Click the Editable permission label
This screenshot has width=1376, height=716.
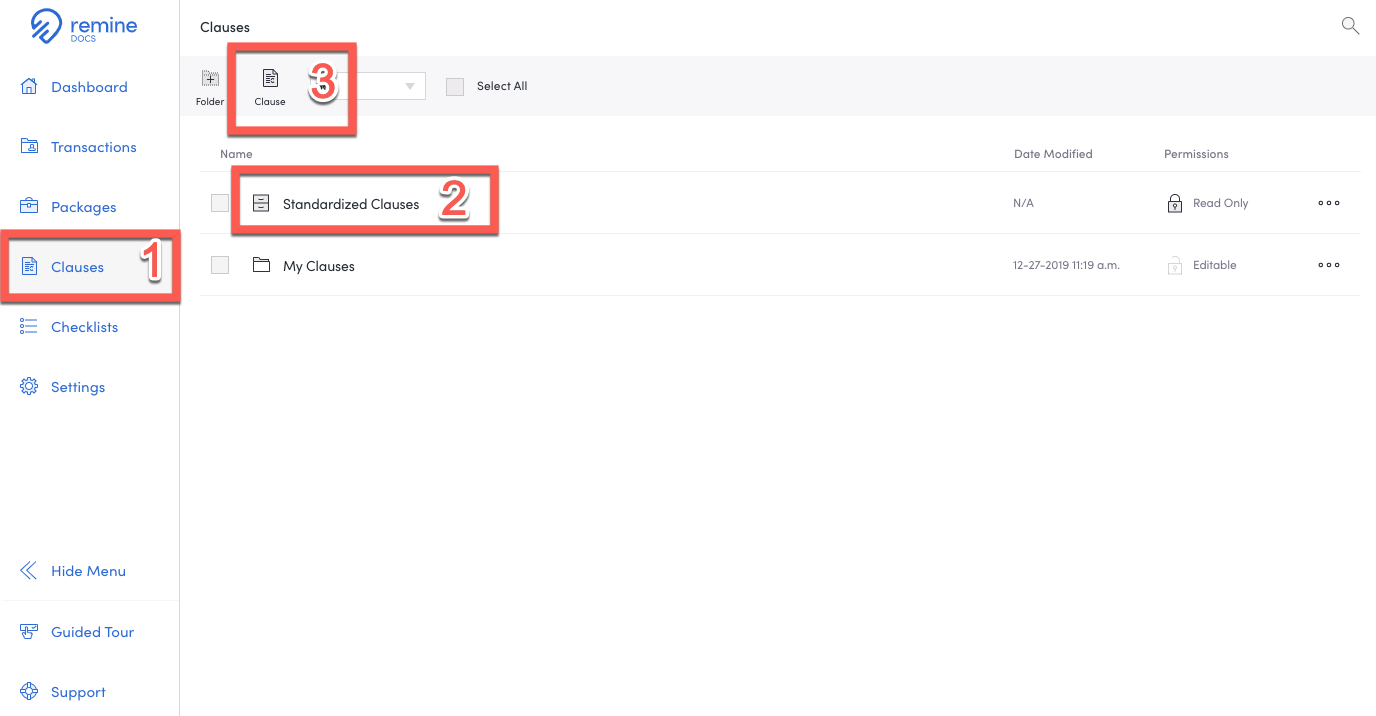click(x=1215, y=265)
